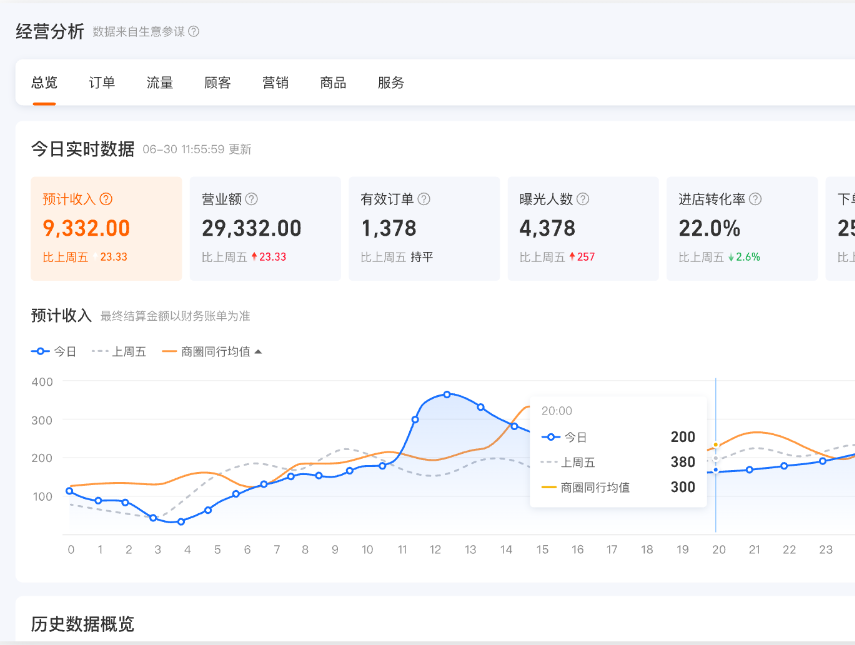Screen dimensions: 855x645
Task: Hide 商圈同行均值 series via legend
Action: pyautogui.click(x=206, y=352)
